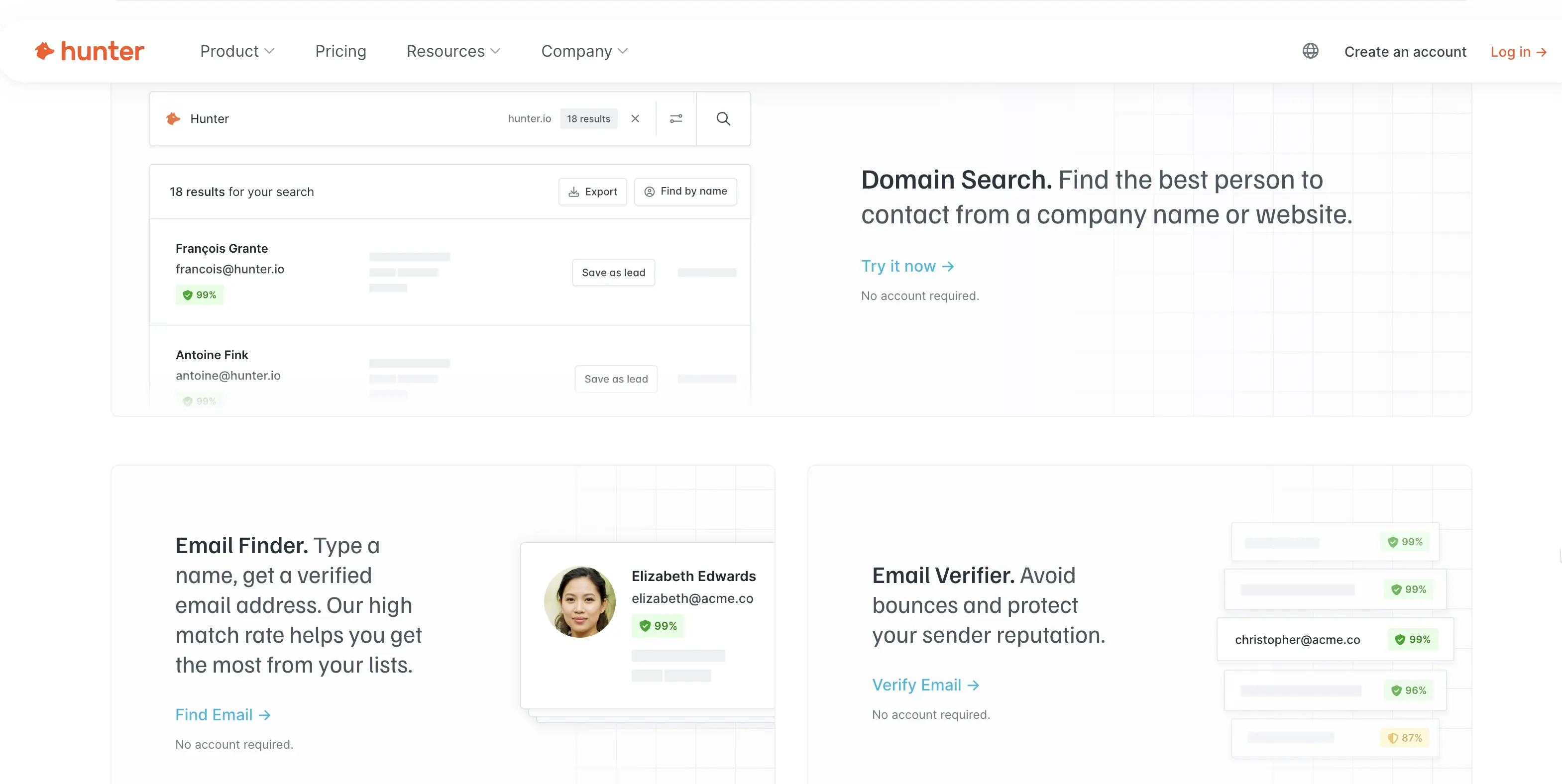The image size is (1562, 784).
Task: Click the Log in link
Action: click(1518, 52)
